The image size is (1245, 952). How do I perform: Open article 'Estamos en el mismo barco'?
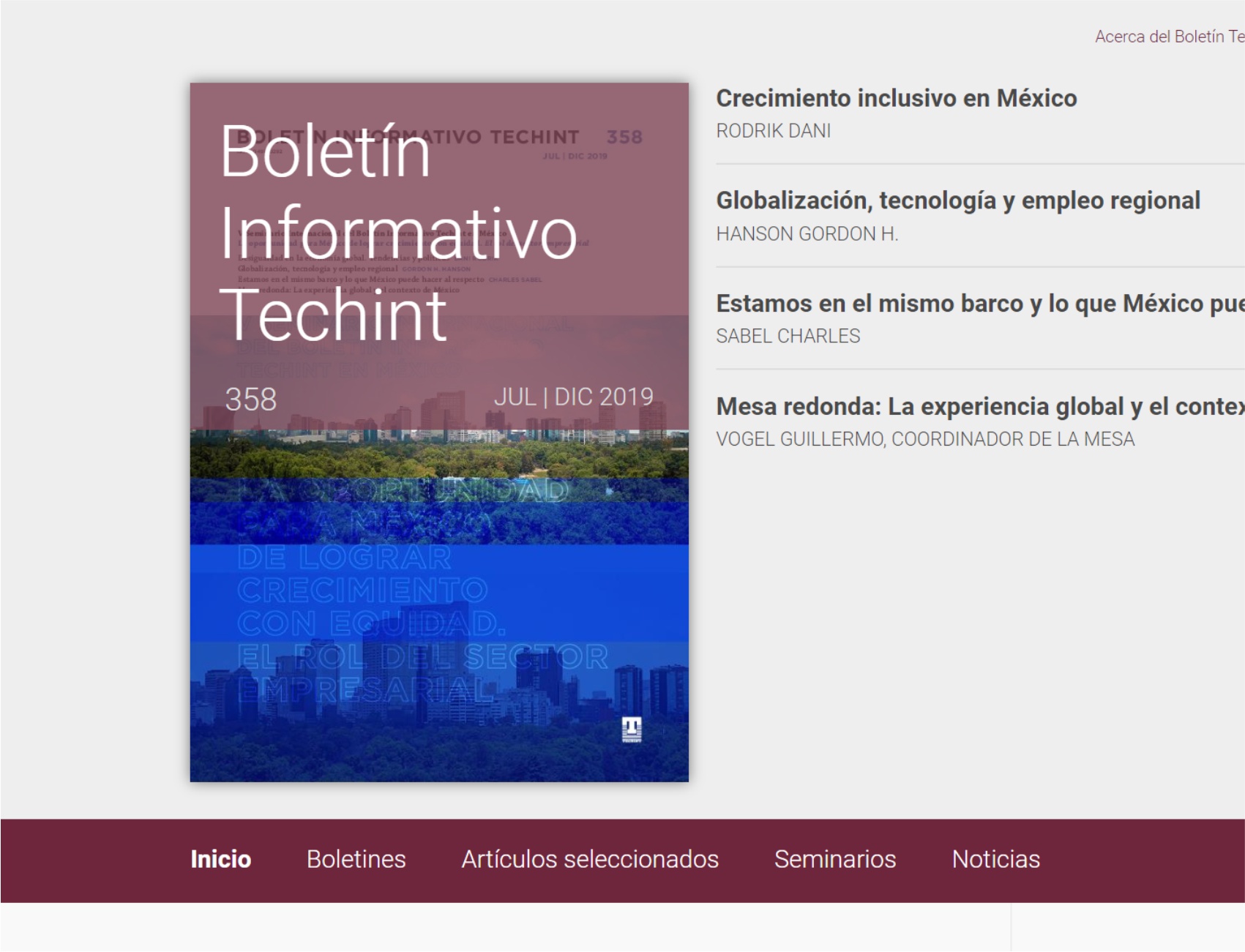point(980,303)
